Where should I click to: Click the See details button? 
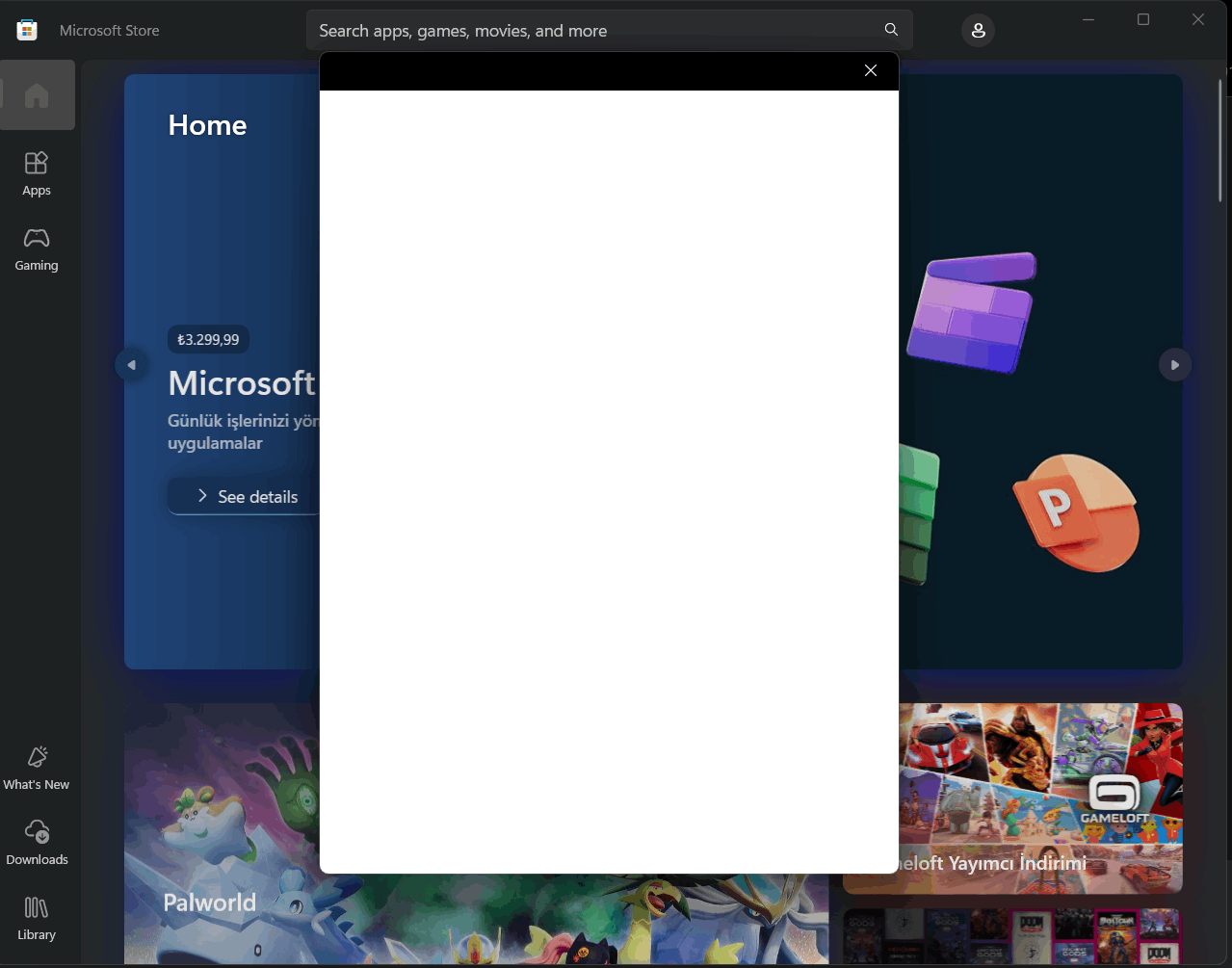(247, 496)
